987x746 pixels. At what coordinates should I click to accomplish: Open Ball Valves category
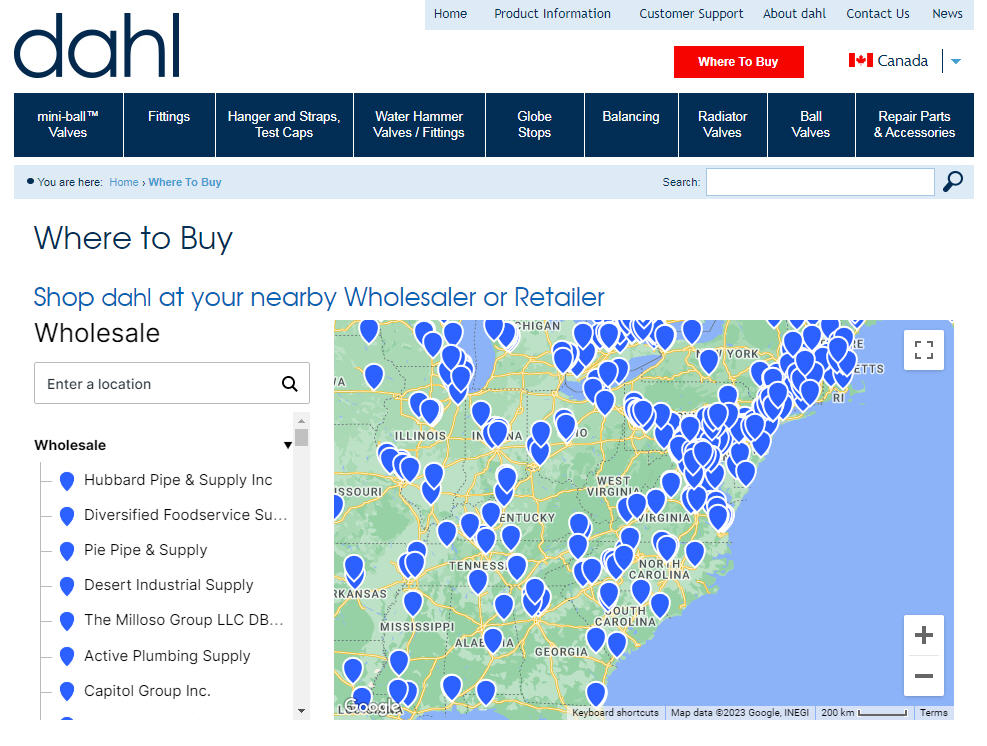[x=811, y=125]
